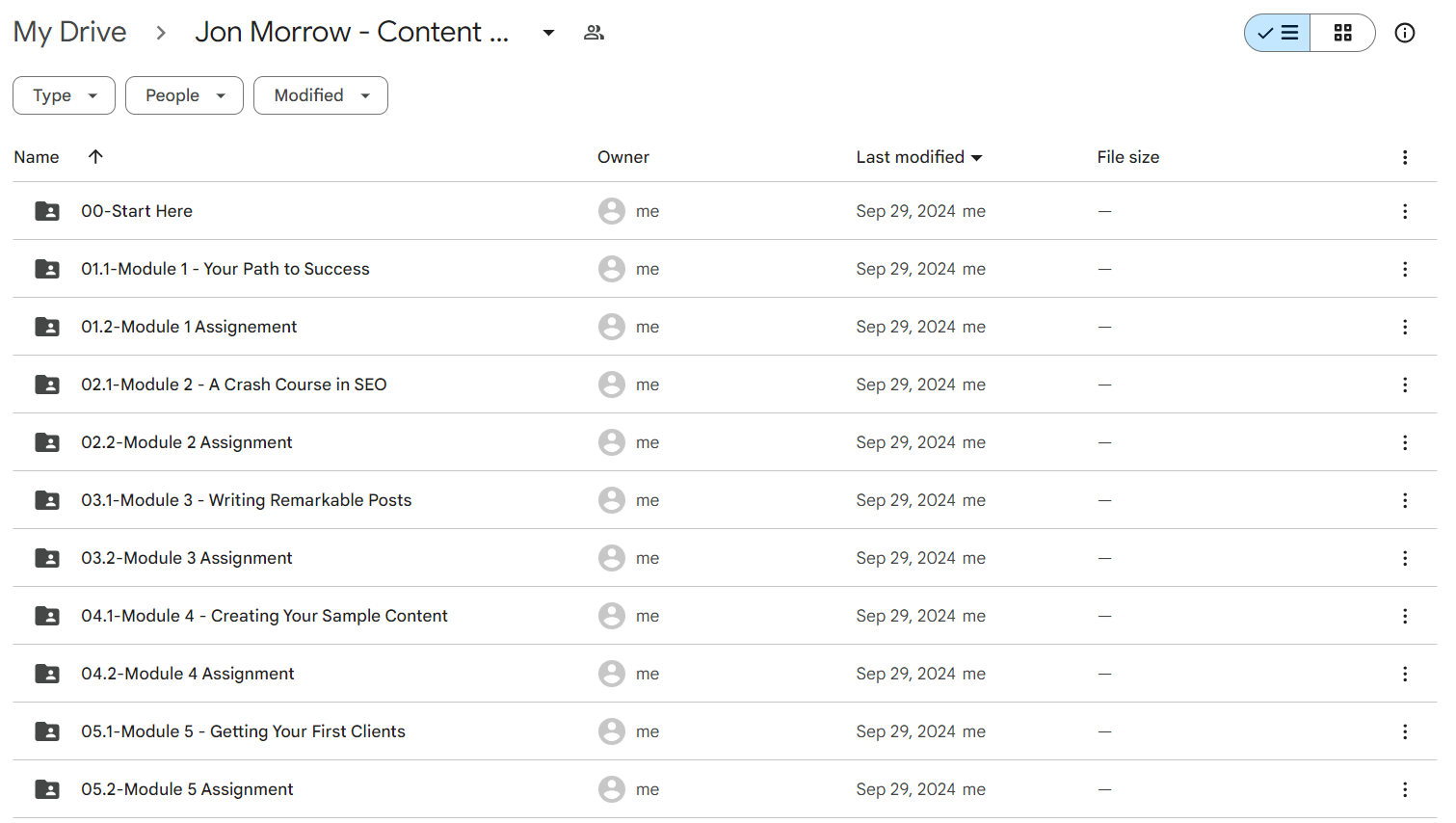The width and height of the screenshot is (1456, 823).
Task: Select the 04.1-Module 4 shared folder icon
Action: click(47, 616)
